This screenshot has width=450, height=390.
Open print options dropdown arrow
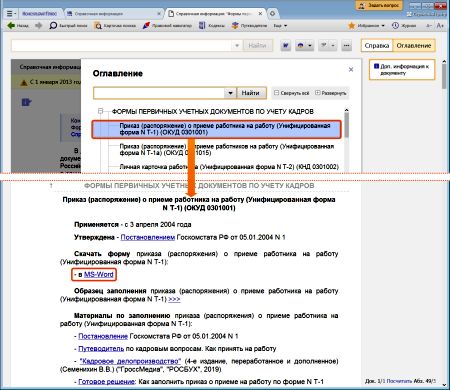click(x=310, y=45)
